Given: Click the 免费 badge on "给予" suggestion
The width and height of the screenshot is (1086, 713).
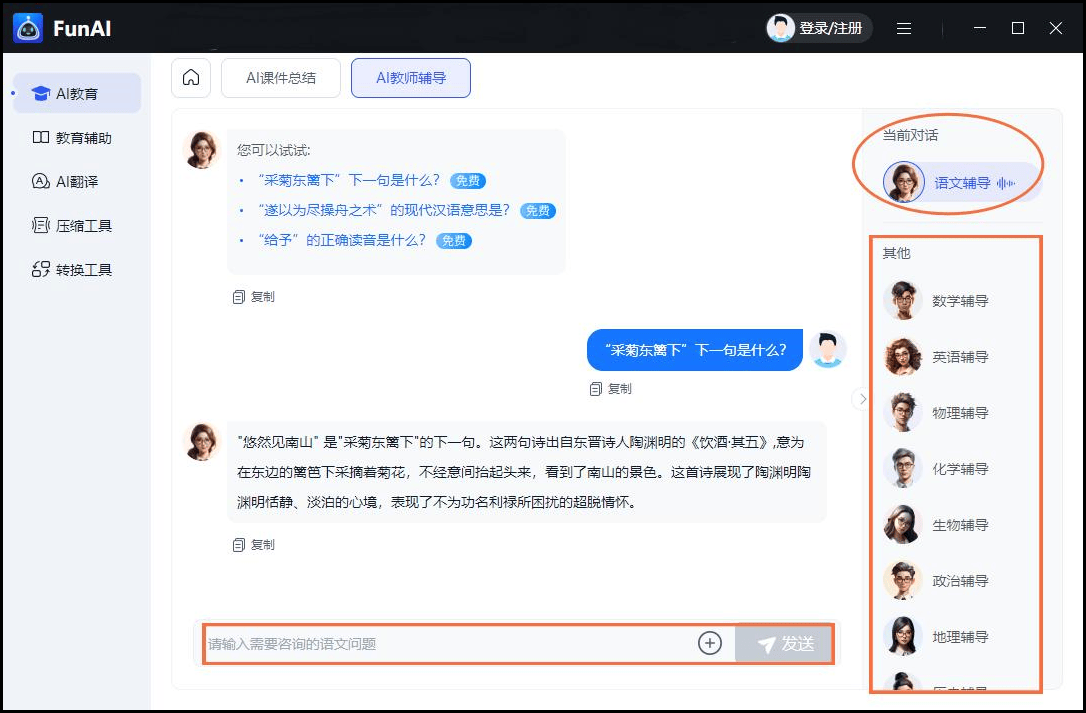Looking at the screenshot, I should coord(454,240).
